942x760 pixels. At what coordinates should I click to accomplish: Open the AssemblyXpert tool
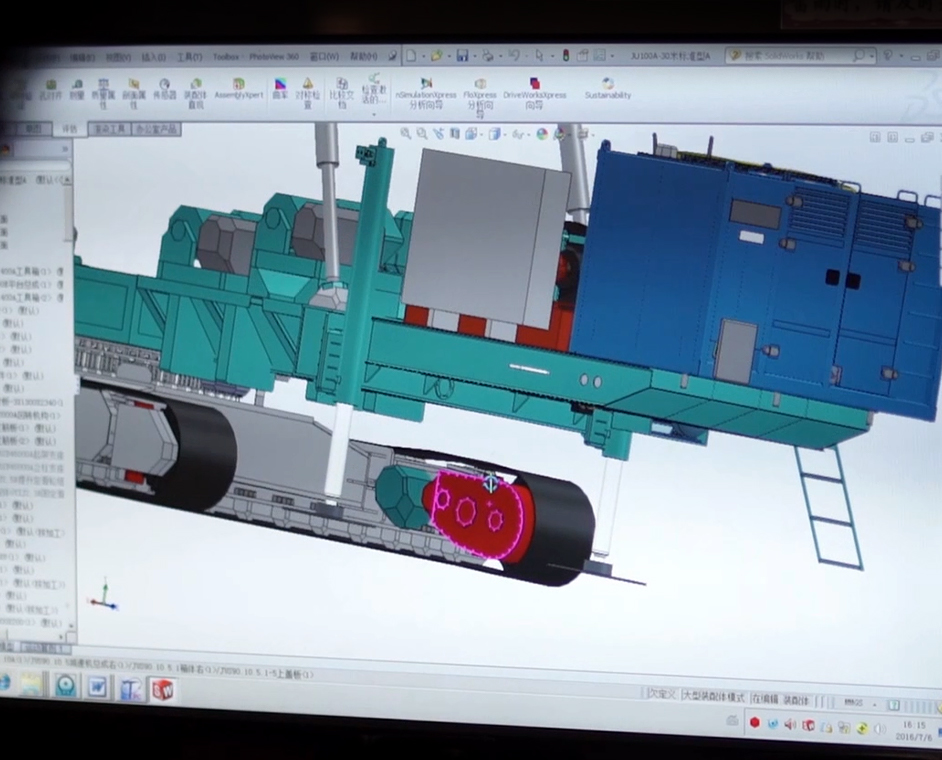pos(239,88)
